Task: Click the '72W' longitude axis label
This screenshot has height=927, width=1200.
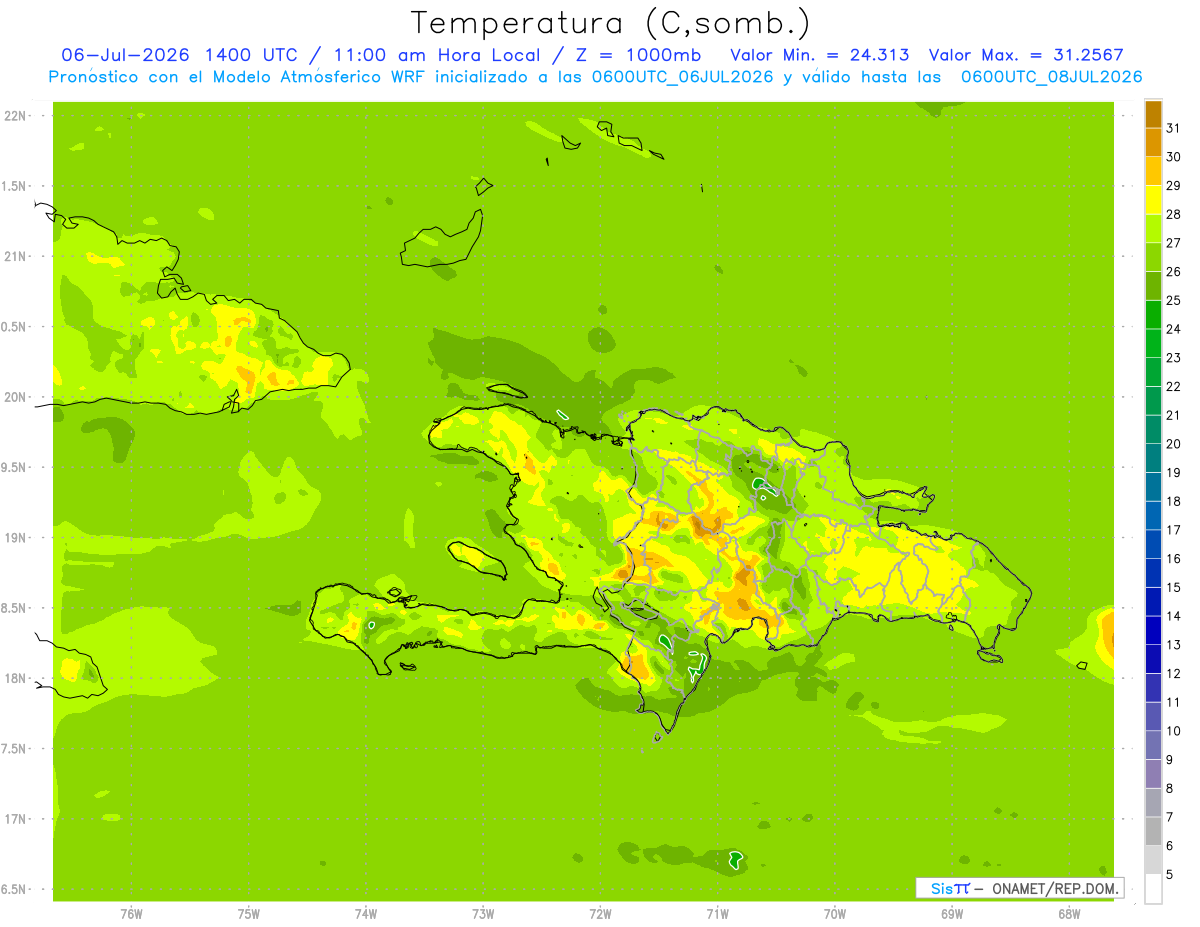Action: coord(600,913)
